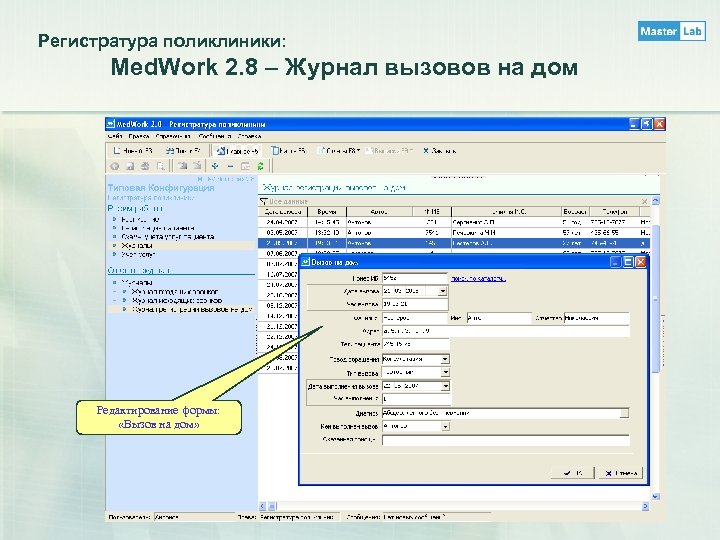This screenshot has width=720, height=540.
Task: Click the Имя input field
Action: [x=499, y=318]
